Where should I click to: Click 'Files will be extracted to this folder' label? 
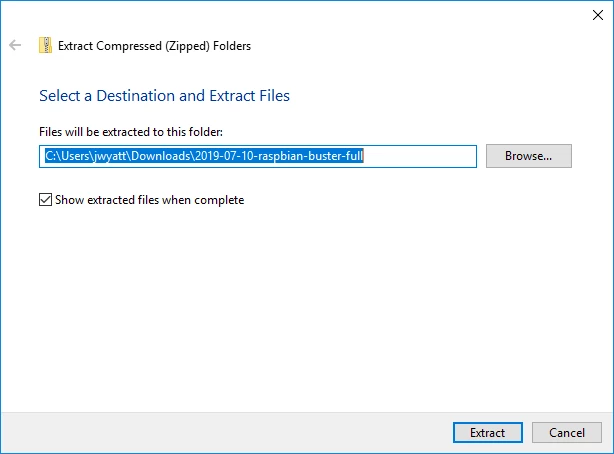(131, 132)
